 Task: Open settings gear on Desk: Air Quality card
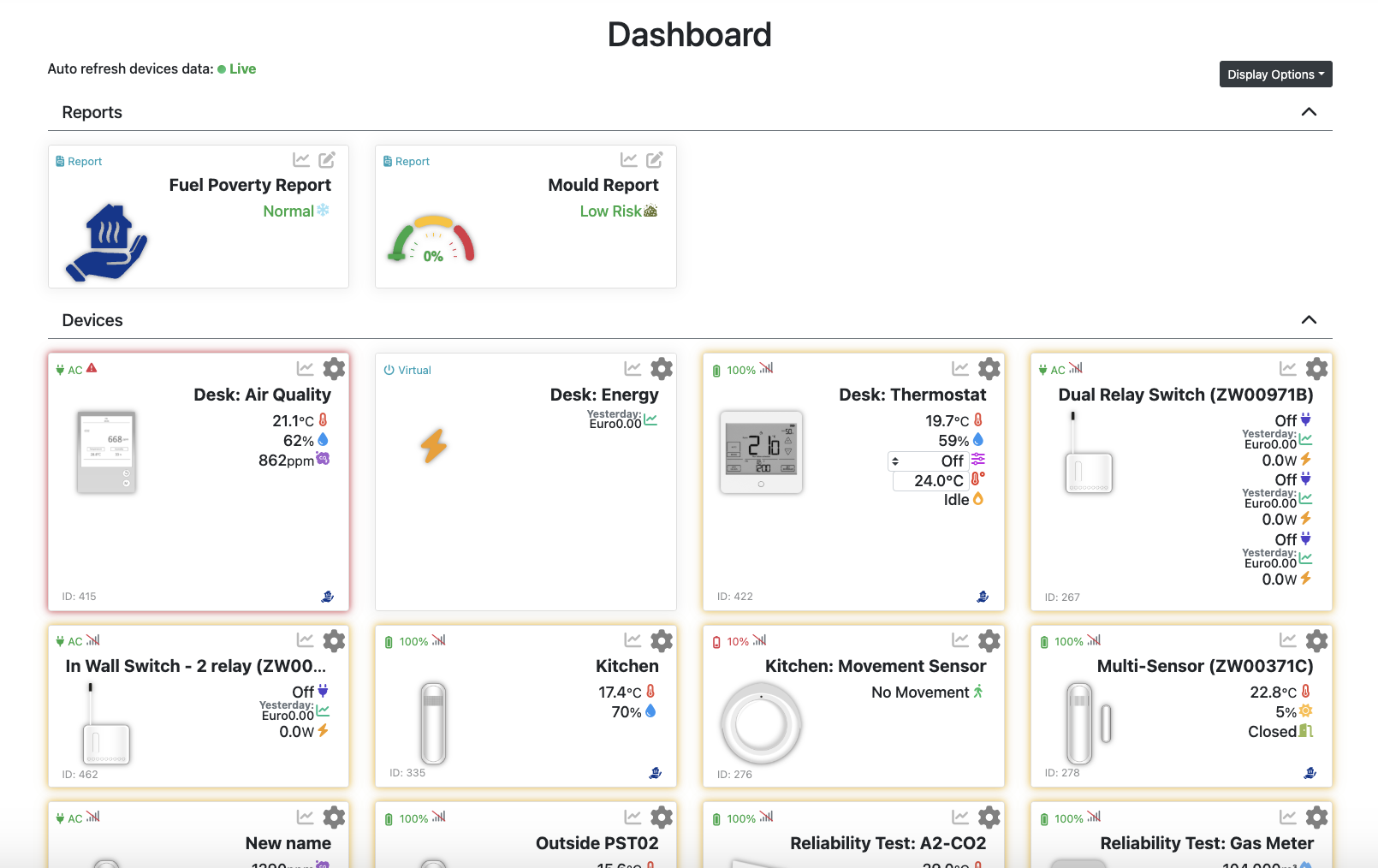[334, 368]
